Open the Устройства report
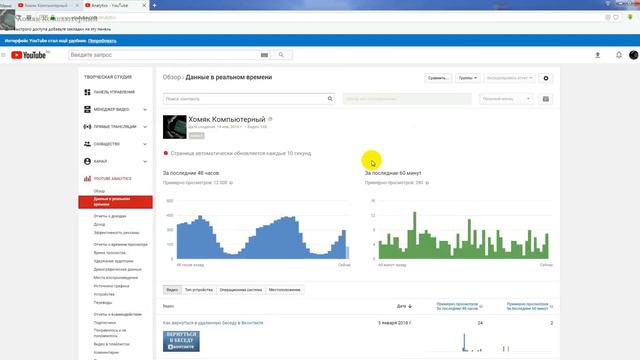This screenshot has width=640, height=360. [104, 294]
